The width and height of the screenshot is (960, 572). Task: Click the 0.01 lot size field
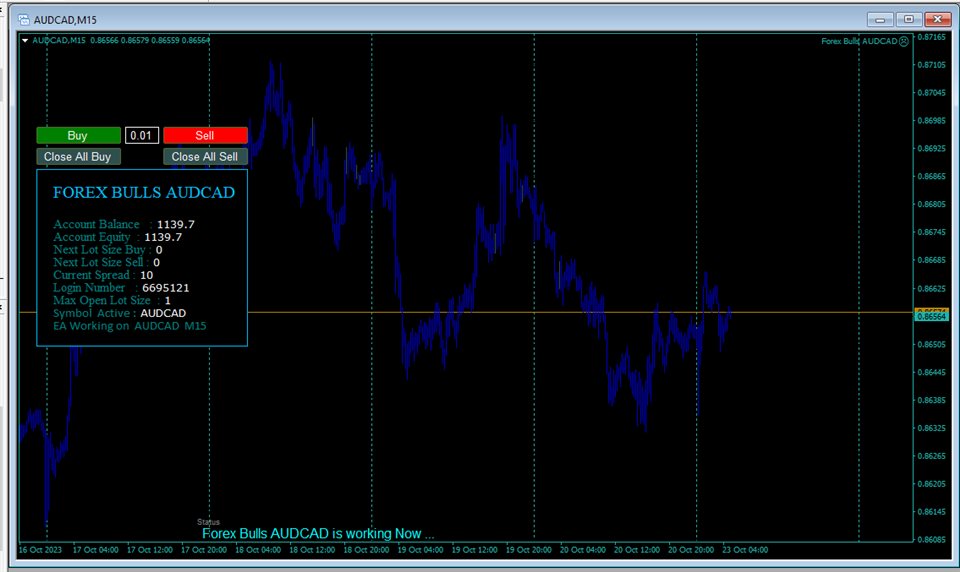point(141,135)
